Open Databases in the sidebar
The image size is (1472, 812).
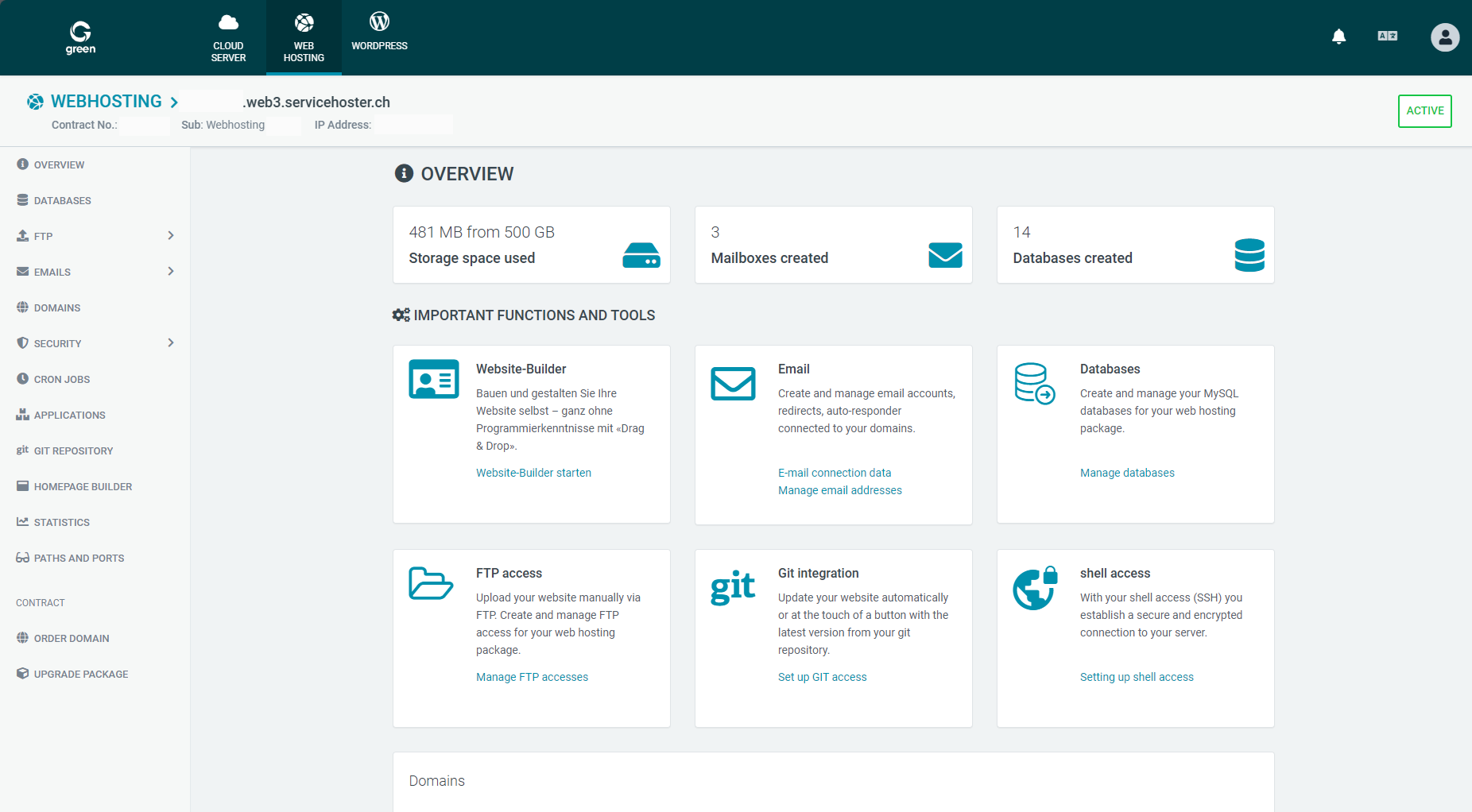click(62, 200)
